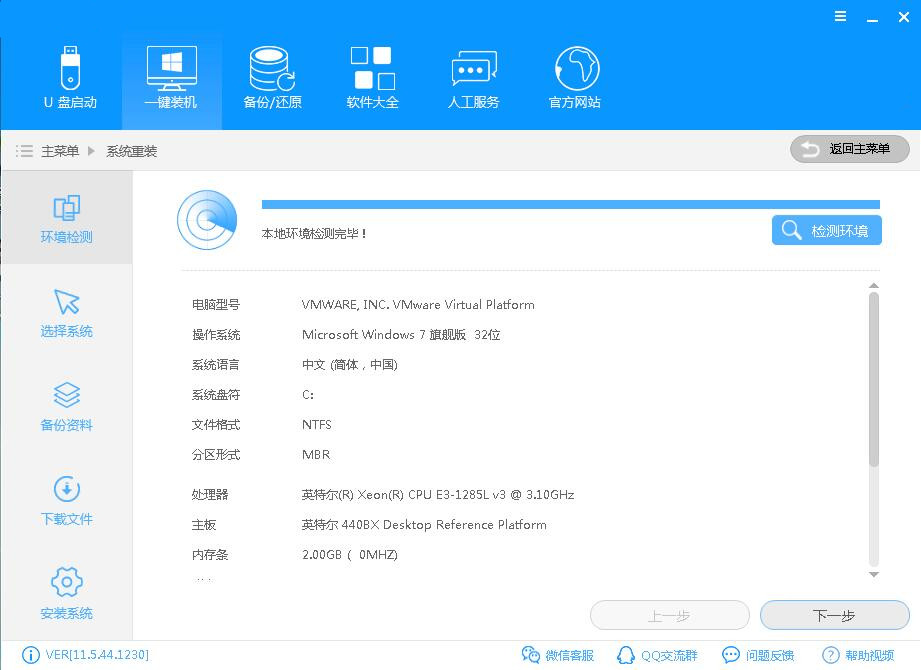
Task: Click the scroll up arrow of info list
Action: point(874,285)
